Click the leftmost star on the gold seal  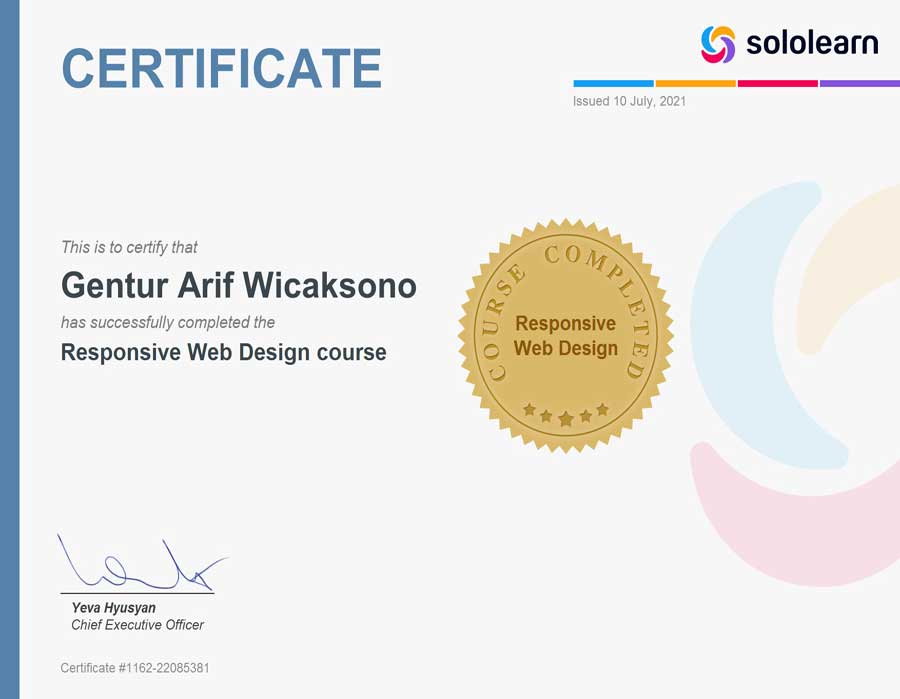click(x=529, y=409)
